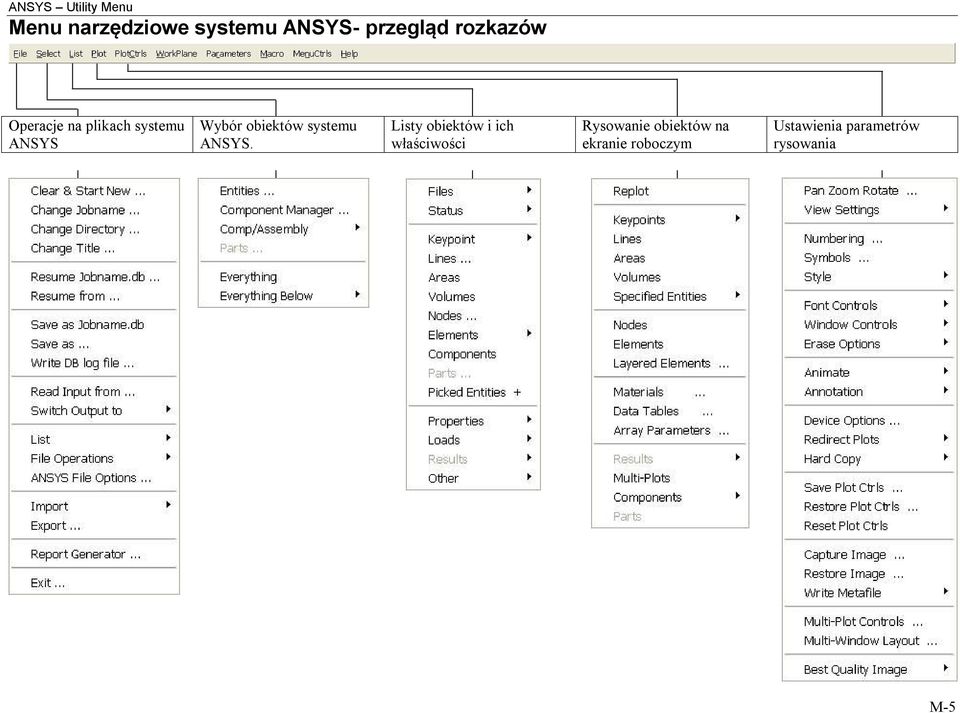
Task: Choose Numbering entry
Action: click(x=869, y=239)
